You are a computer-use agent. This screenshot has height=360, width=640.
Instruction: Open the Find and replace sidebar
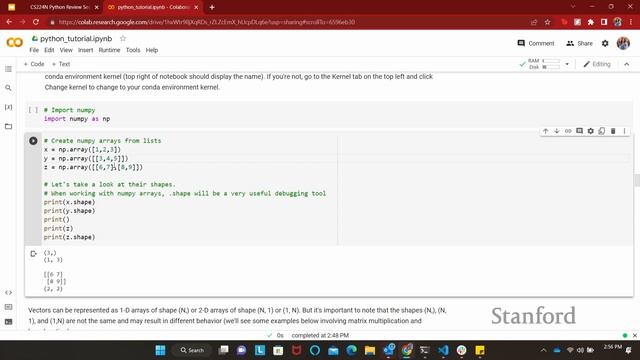pos(8,88)
